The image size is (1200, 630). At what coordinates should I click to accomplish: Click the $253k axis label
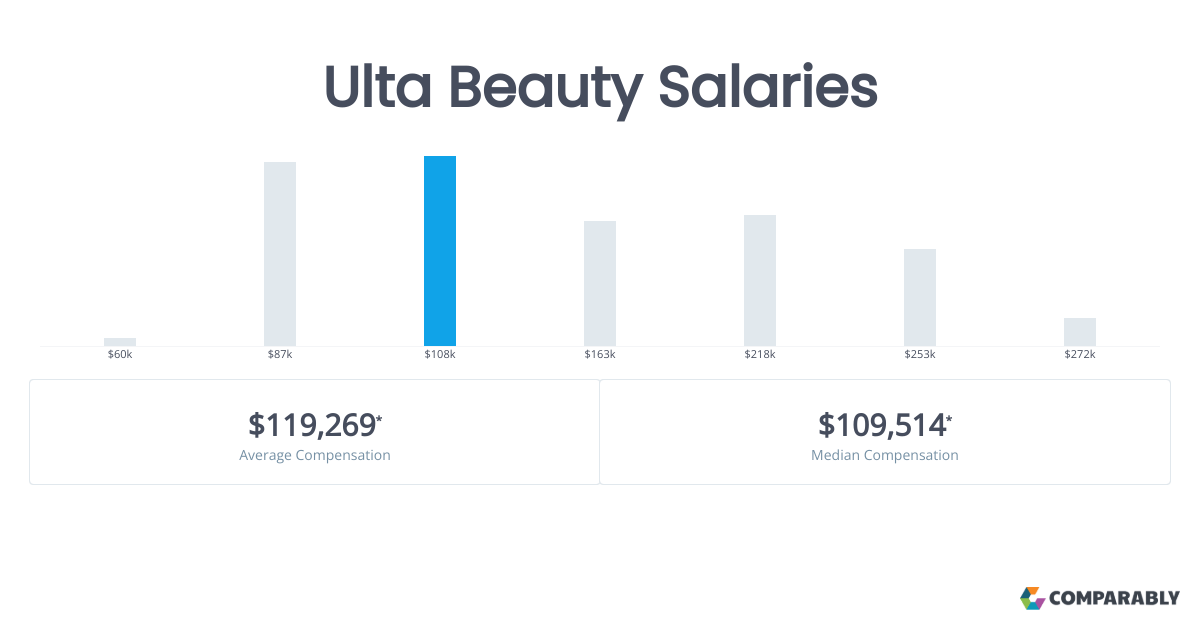click(920, 355)
